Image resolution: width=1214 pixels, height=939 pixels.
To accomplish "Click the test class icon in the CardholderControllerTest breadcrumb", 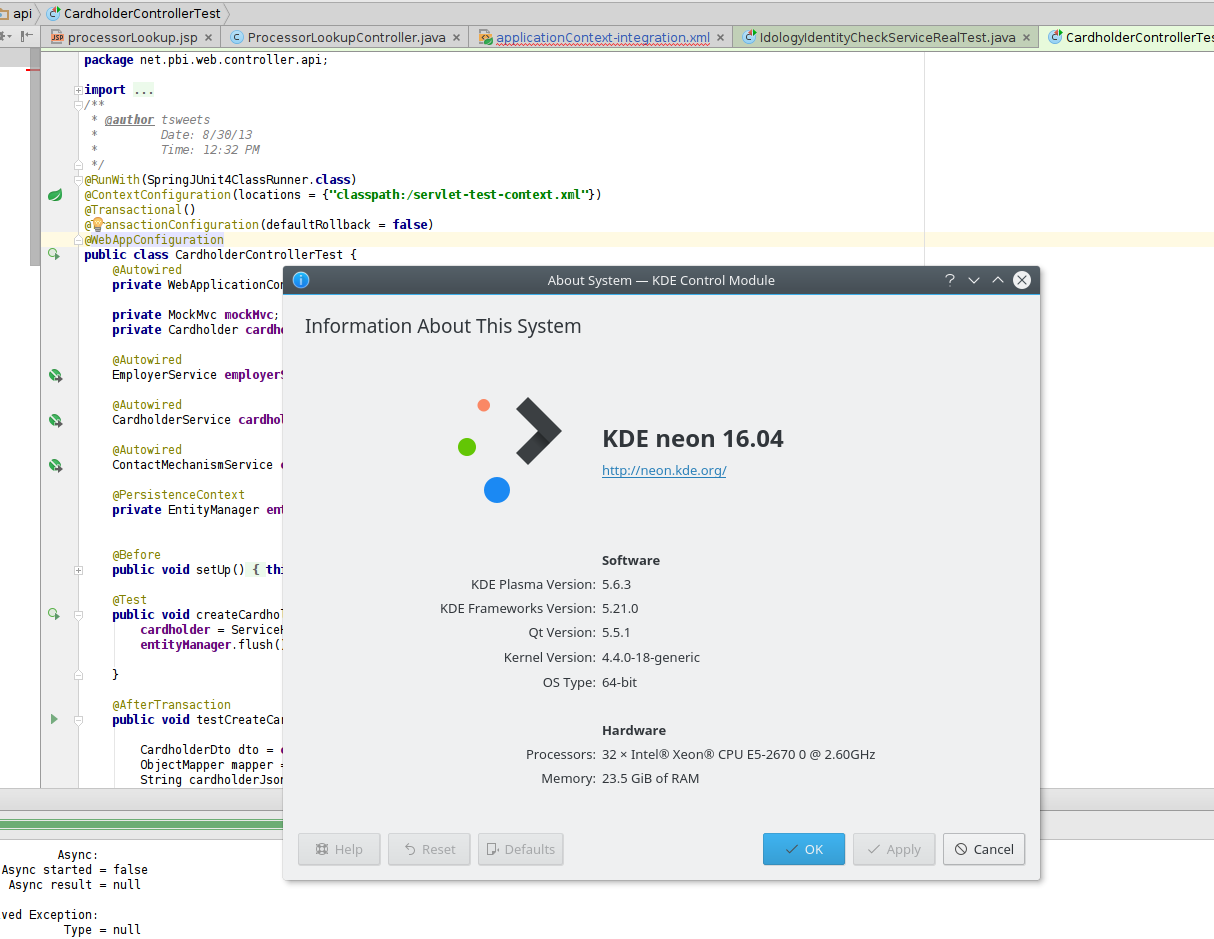I will [x=54, y=14].
